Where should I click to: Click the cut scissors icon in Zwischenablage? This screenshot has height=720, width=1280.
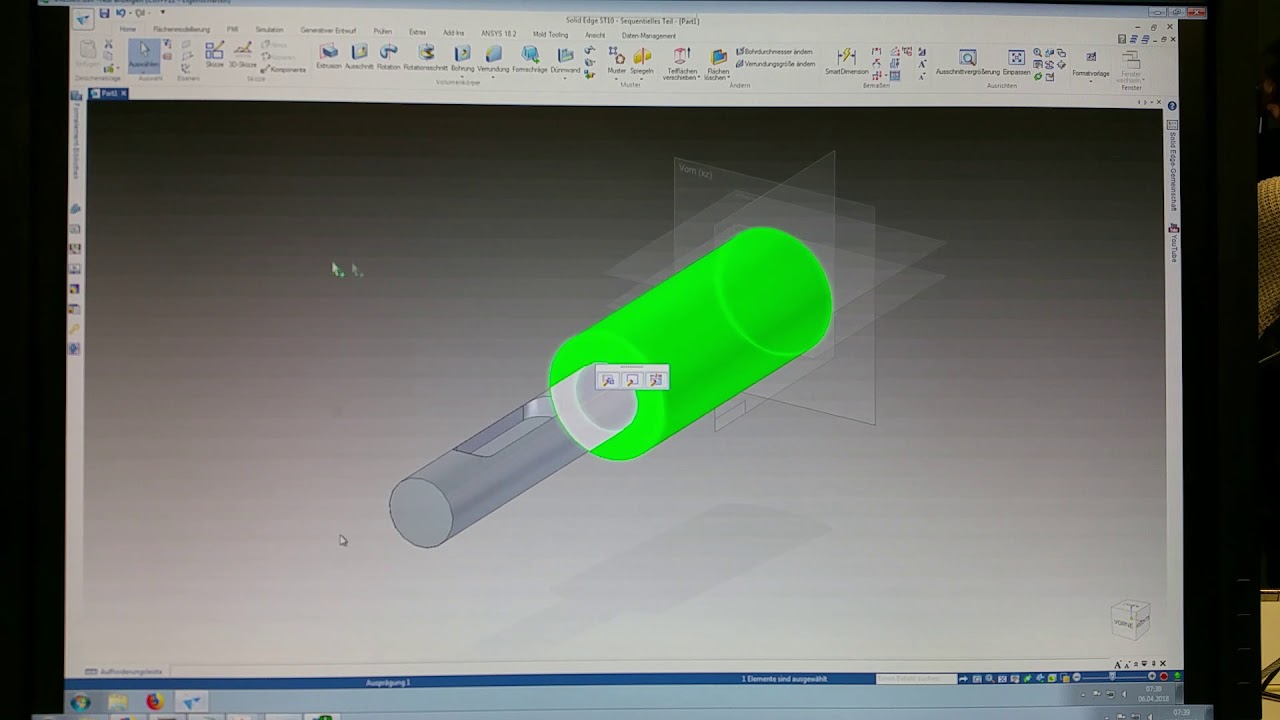(108, 45)
